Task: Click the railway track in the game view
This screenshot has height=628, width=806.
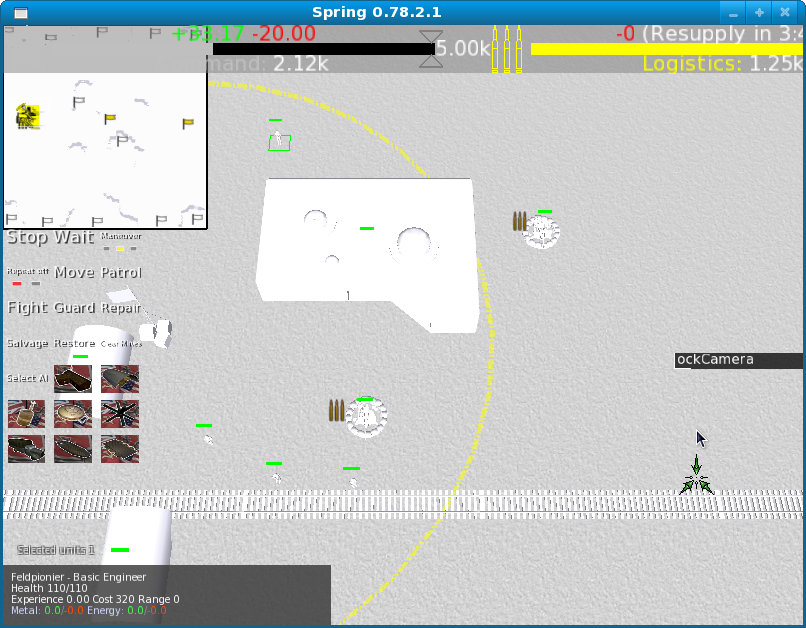Action: [x=403, y=504]
